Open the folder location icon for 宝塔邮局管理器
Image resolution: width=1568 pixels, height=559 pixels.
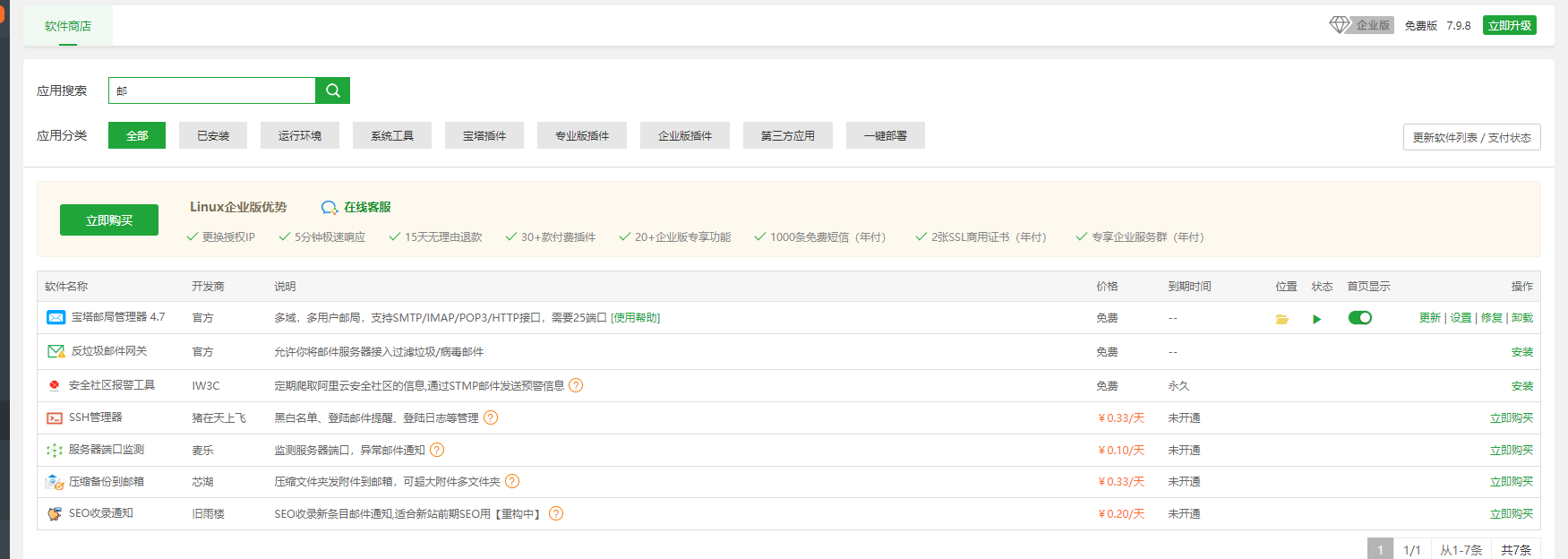tap(1282, 319)
